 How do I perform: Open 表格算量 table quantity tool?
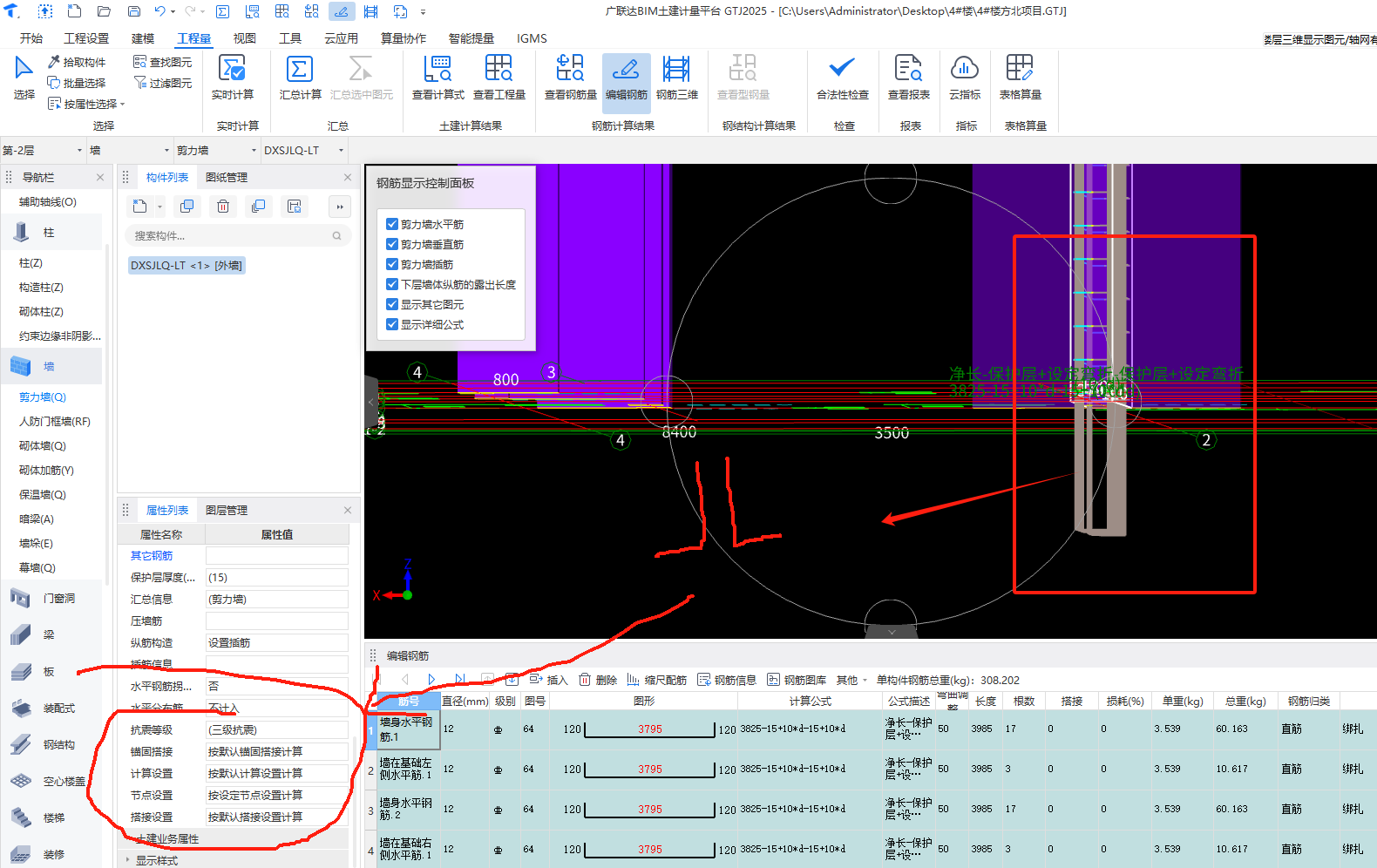tap(1020, 77)
